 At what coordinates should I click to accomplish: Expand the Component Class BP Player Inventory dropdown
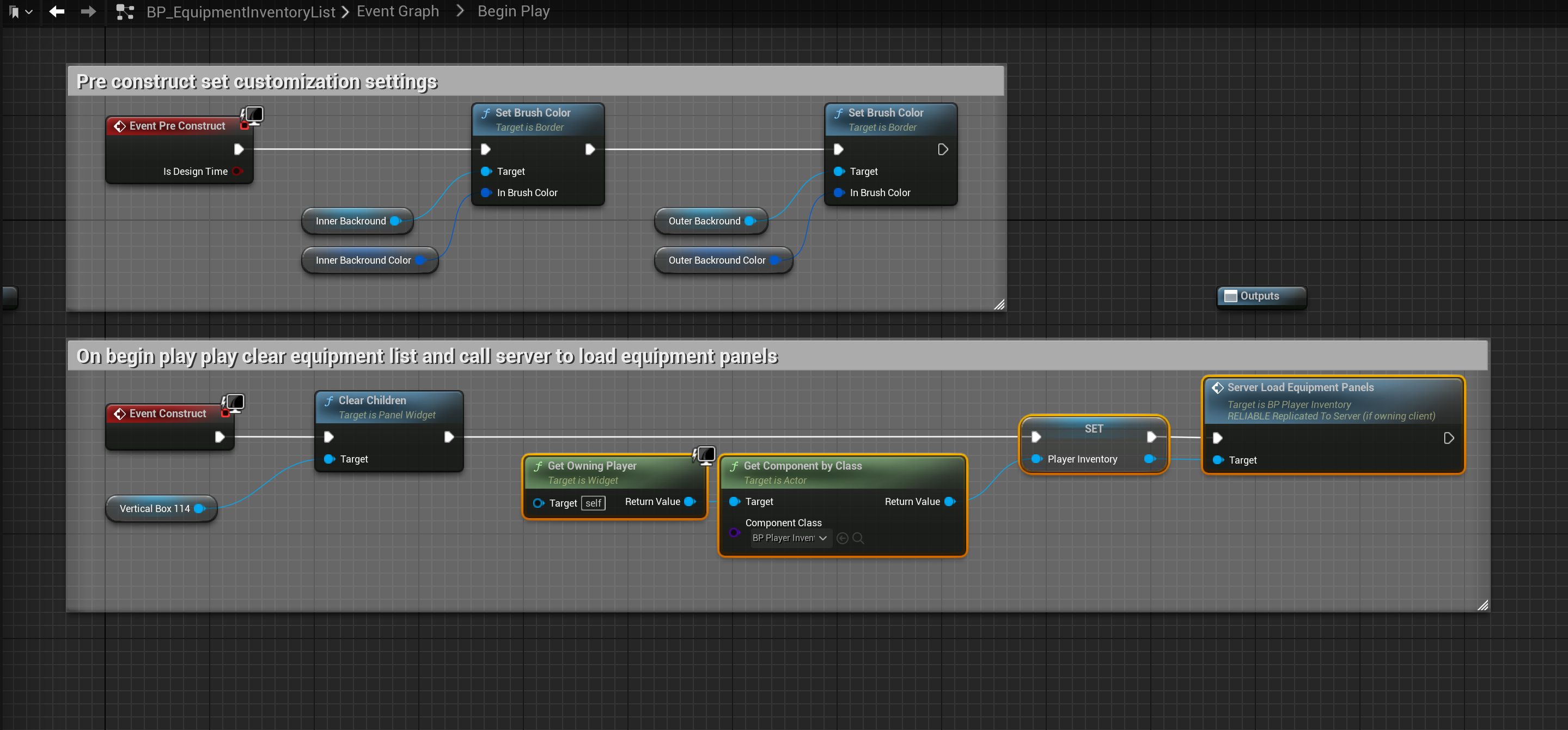791,538
